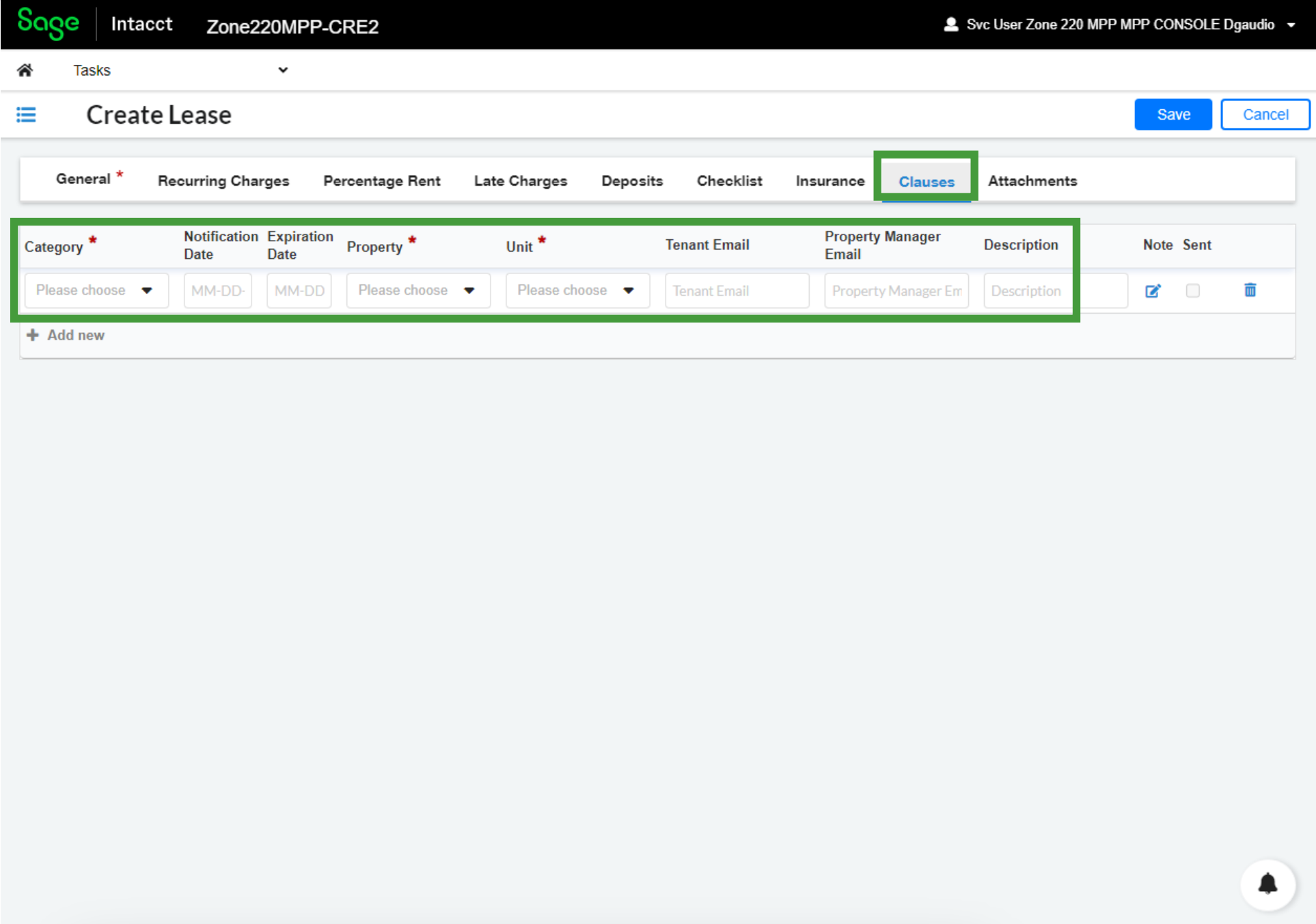The height and width of the screenshot is (924, 1316).
Task: Click the user profile icon
Action: point(950,25)
